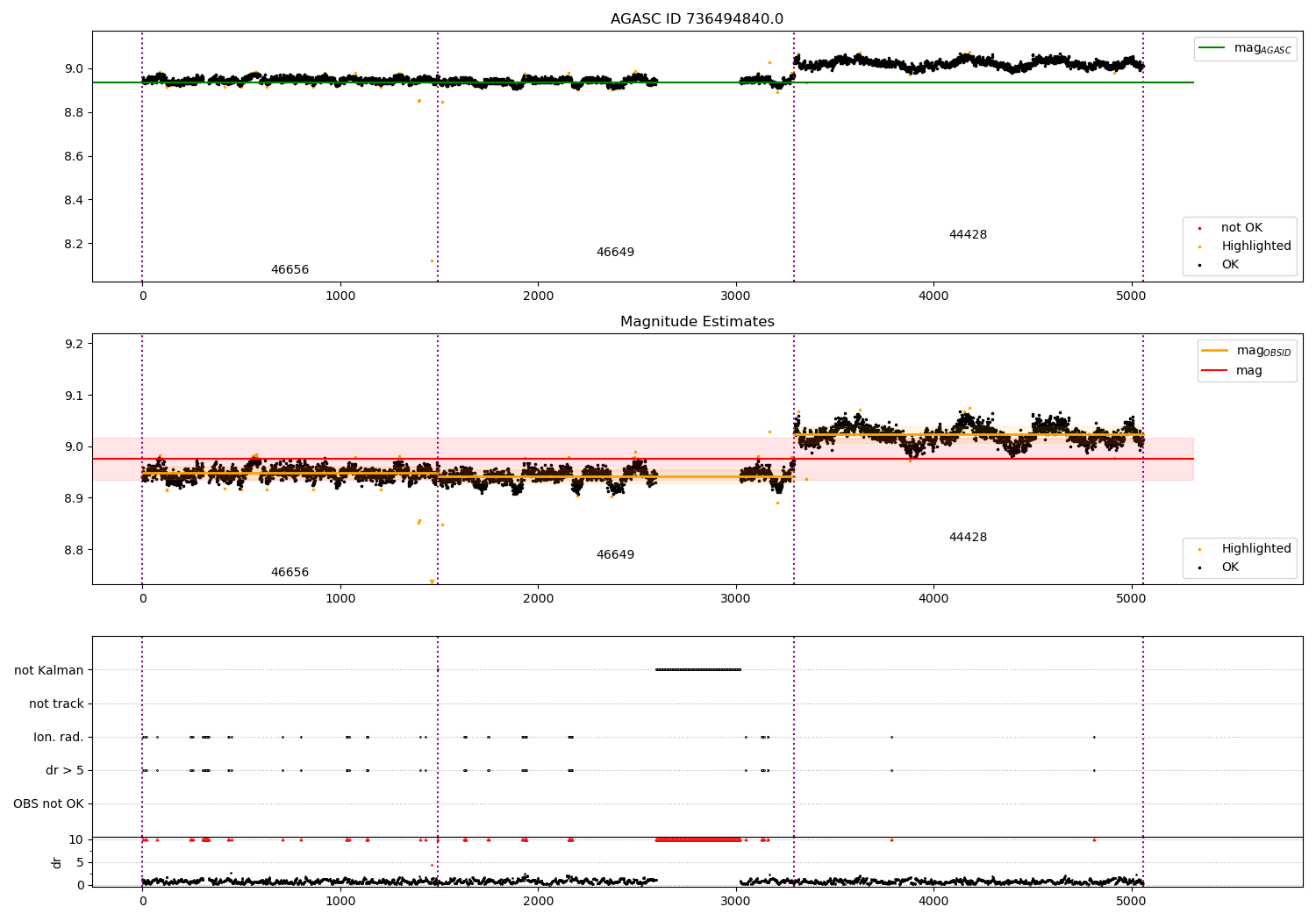Screen dimensions: 1316x921
Task: Click the title 'AGASC ID 736494840.0'
Action: point(697,19)
